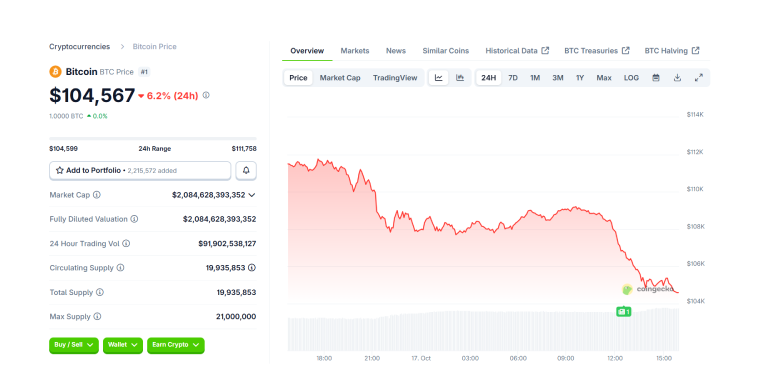Switch to line chart view icon
The height and width of the screenshot is (388, 783).
click(438, 78)
